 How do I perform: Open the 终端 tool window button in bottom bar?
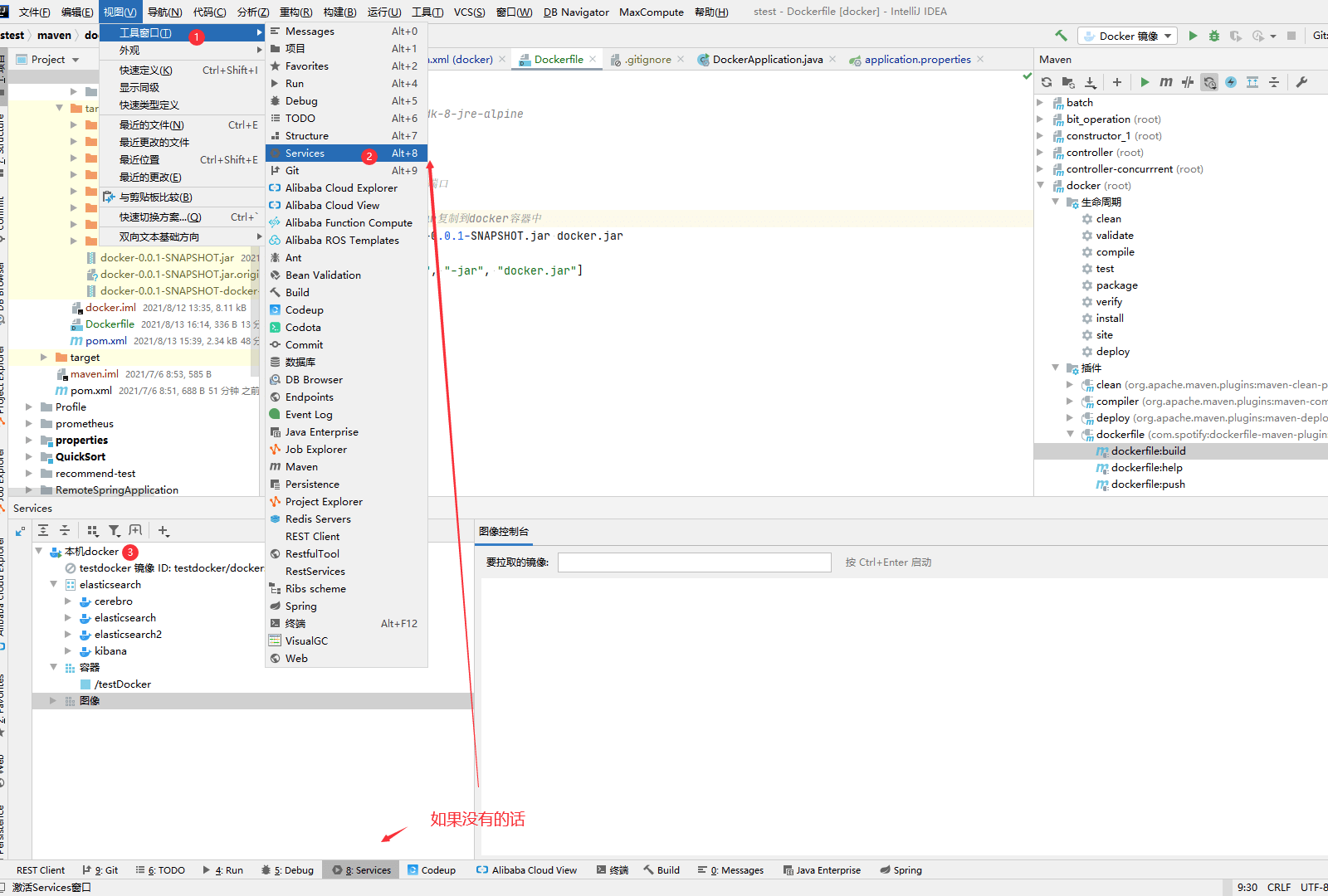click(613, 870)
